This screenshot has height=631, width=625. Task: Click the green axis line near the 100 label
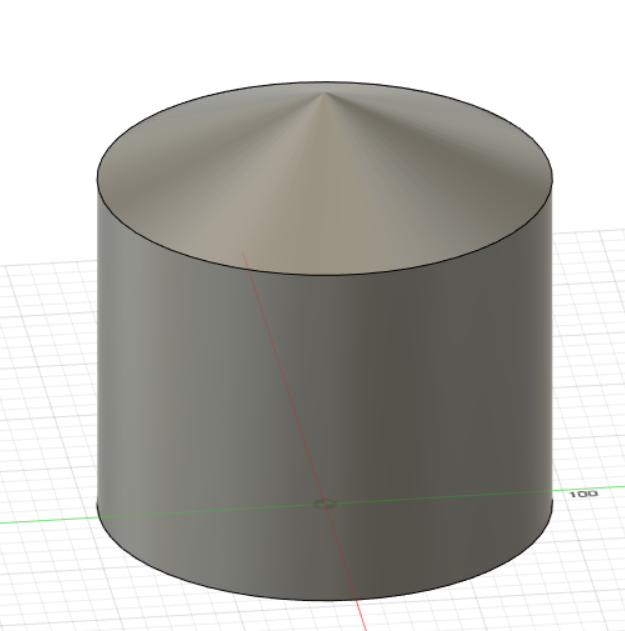point(588,489)
